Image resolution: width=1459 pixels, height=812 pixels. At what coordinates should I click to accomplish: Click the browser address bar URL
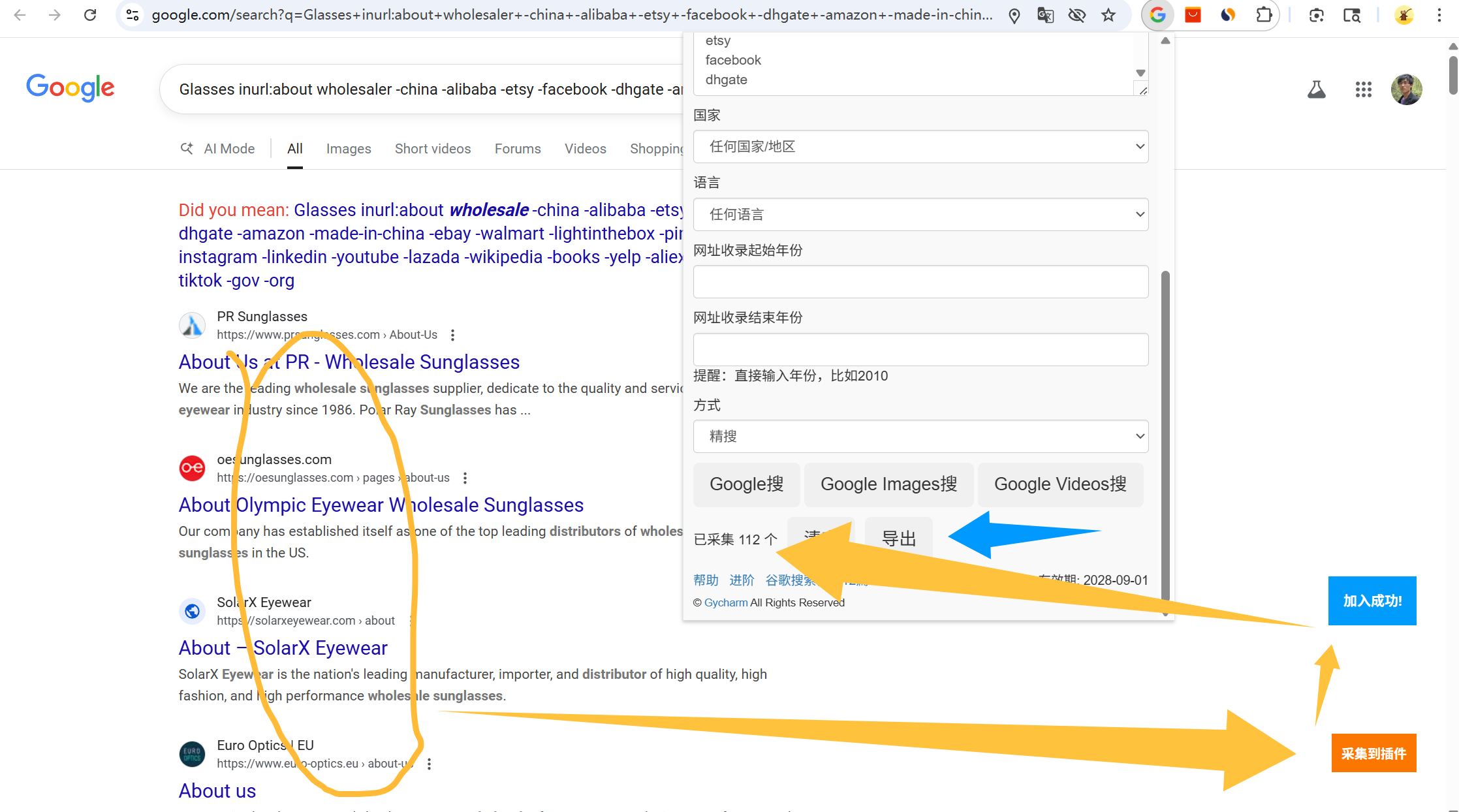(572, 15)
